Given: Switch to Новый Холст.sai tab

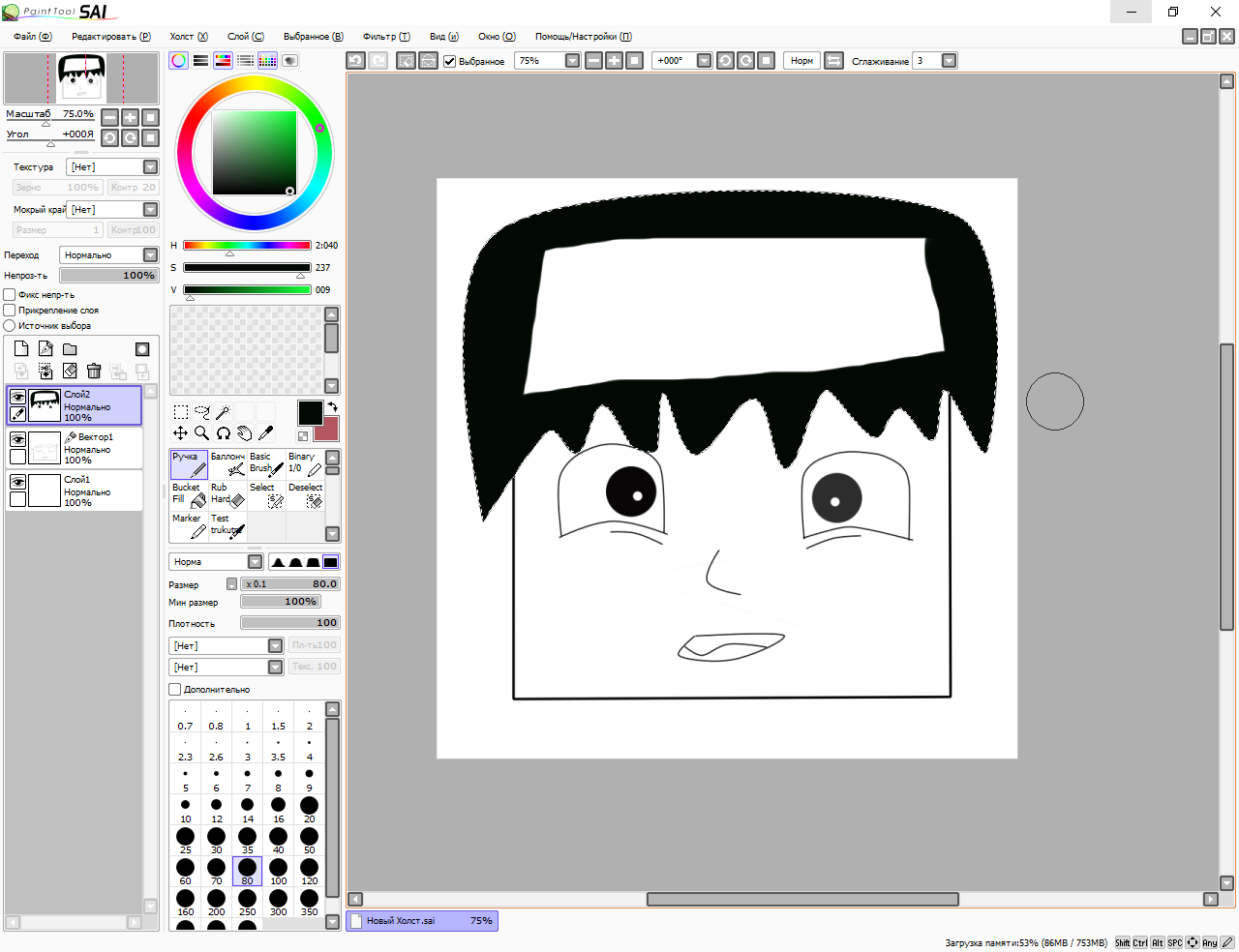Looking at the screenshot, I should [x=422, y=921].
